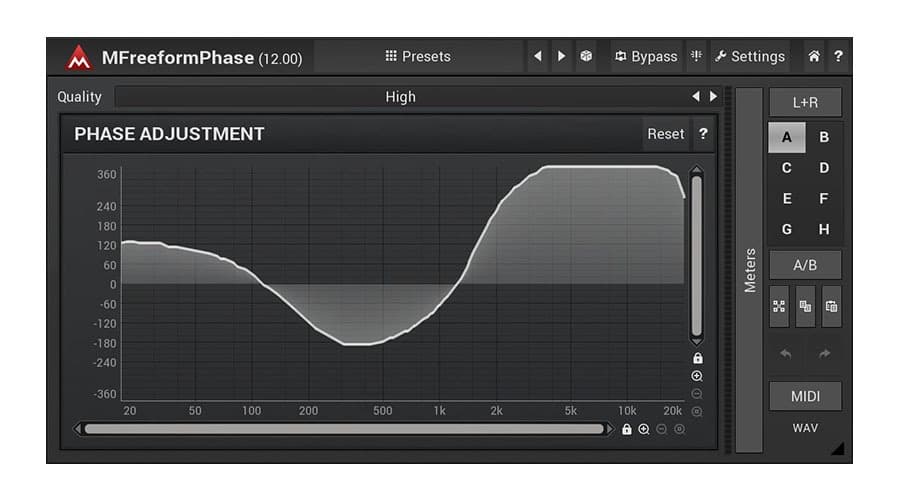Load the previous preset with left arrow
Viewport: 900px width, 500px height.
click(x=538, y=56)
